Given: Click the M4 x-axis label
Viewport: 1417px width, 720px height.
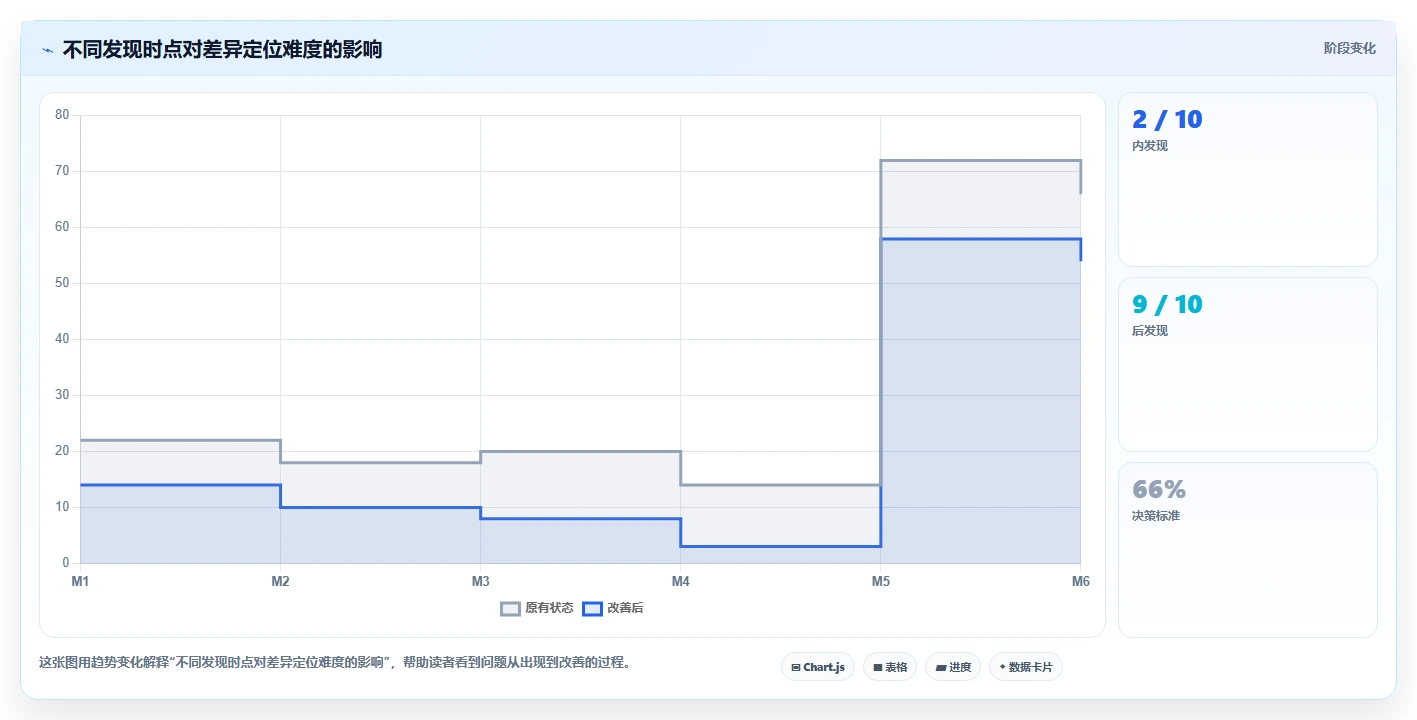Looking at the screenshot, I should pos(680,581).
